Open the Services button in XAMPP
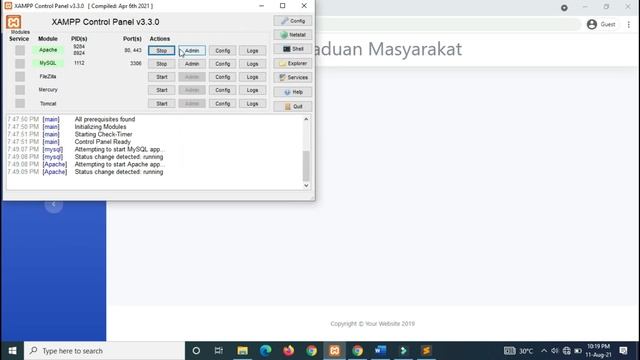 click(x=293, y=78)
